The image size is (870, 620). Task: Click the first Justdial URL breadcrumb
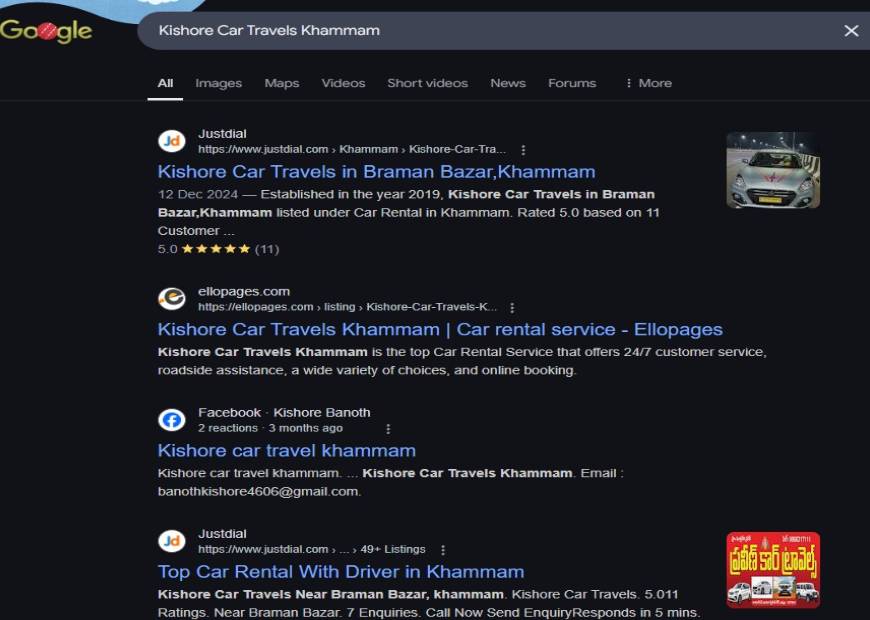click(352, 149)
